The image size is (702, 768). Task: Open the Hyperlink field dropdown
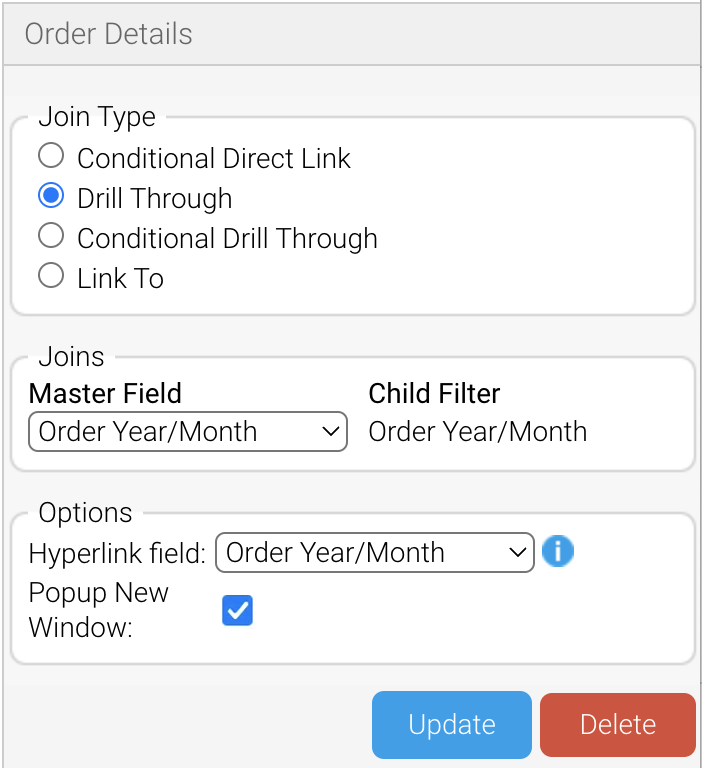375,552
